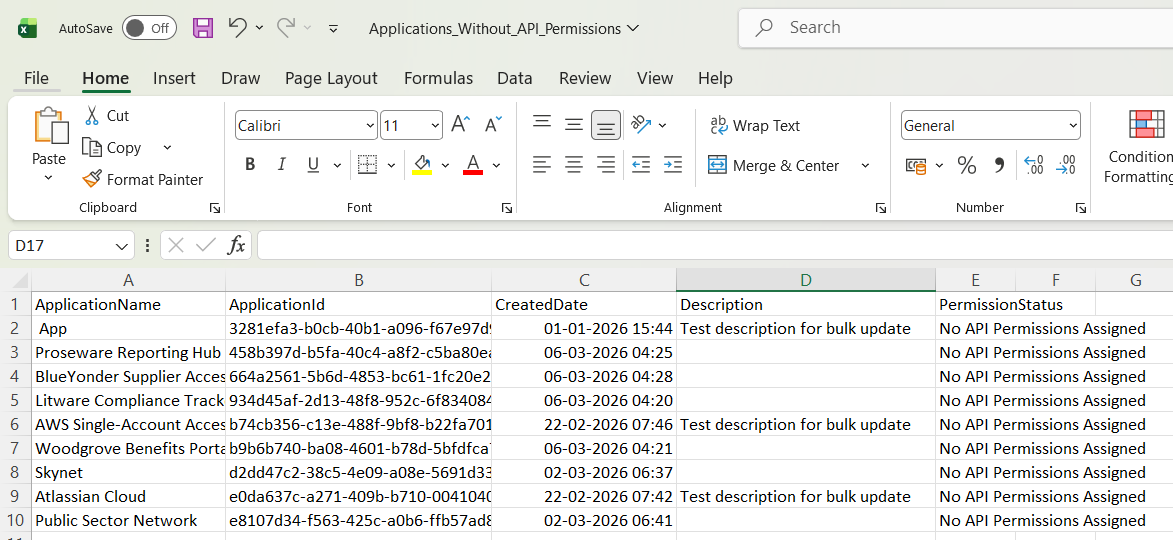Switch to the Page Layout tab
This screenshot has width=1173, height=540.
[x=331, y=78]
